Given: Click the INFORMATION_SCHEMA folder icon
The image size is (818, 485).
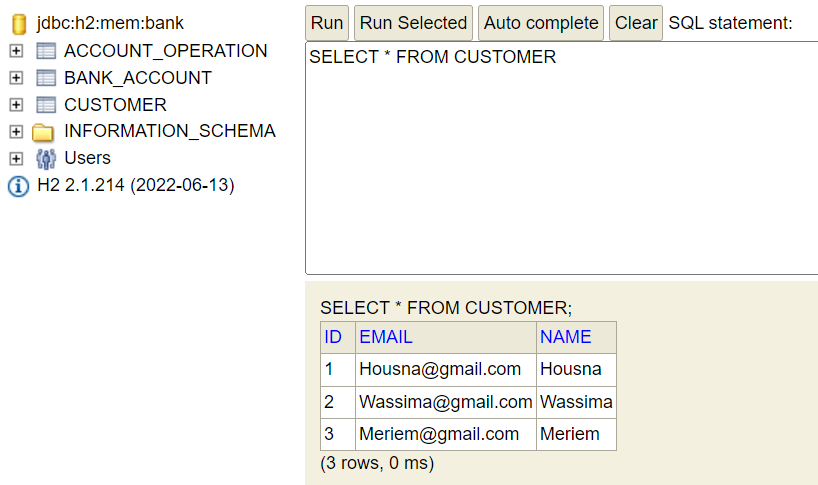Looking at the screenshot, I should 43,132.
